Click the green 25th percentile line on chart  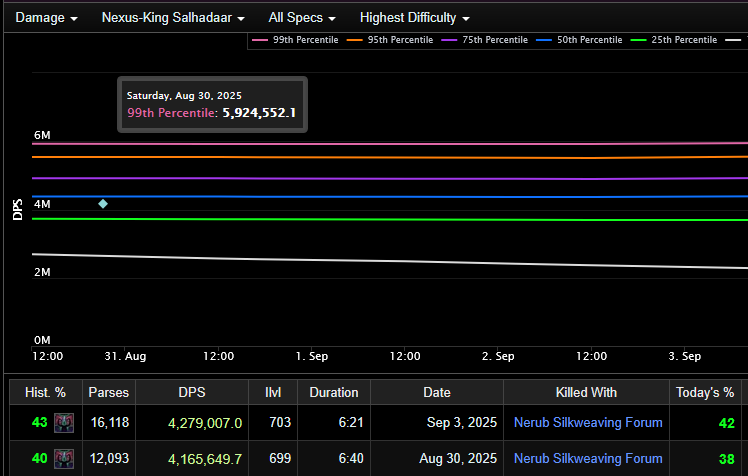coord(400,220)
